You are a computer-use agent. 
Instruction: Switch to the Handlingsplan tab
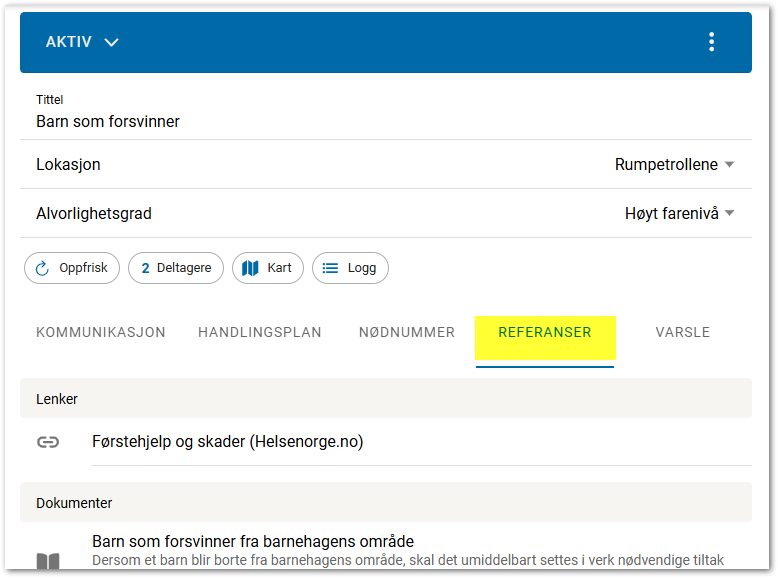coord(260,333)
